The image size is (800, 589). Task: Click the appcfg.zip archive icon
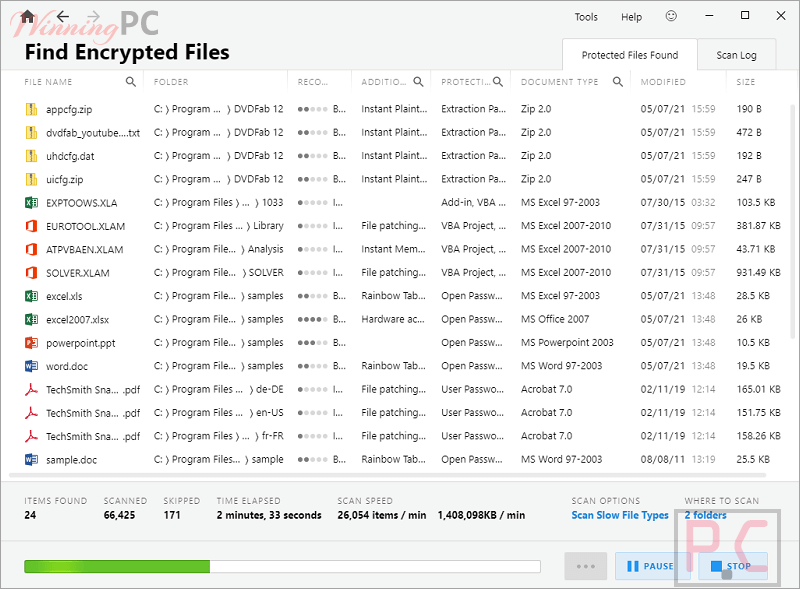tap(31, 109)
